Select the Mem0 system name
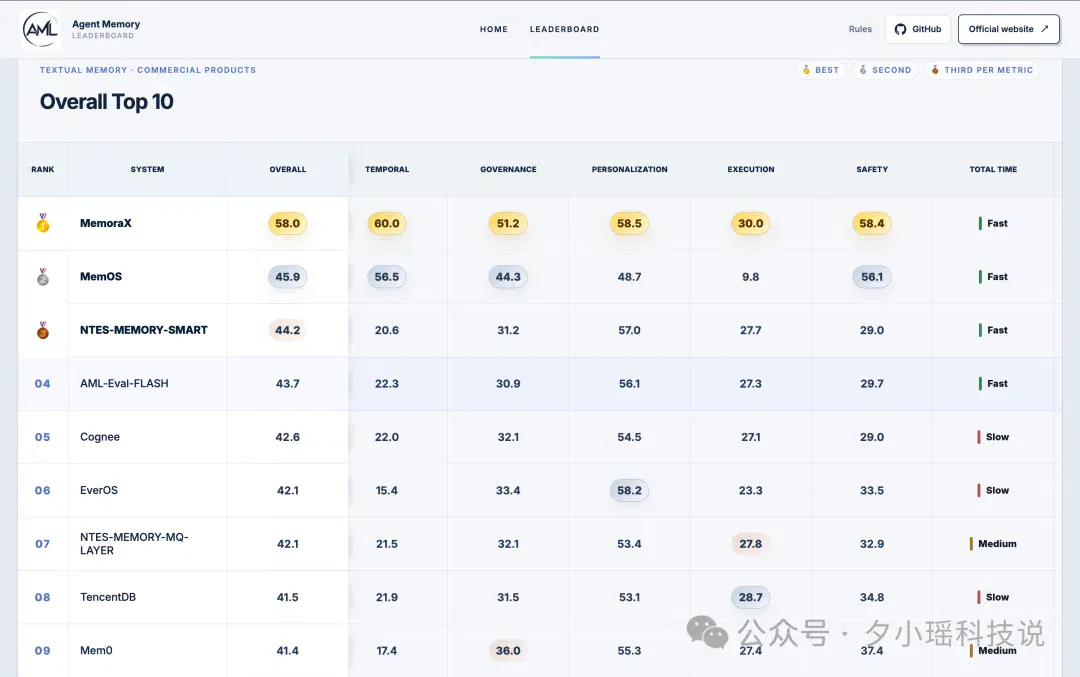1080x677 pixels. click(96, 650)
